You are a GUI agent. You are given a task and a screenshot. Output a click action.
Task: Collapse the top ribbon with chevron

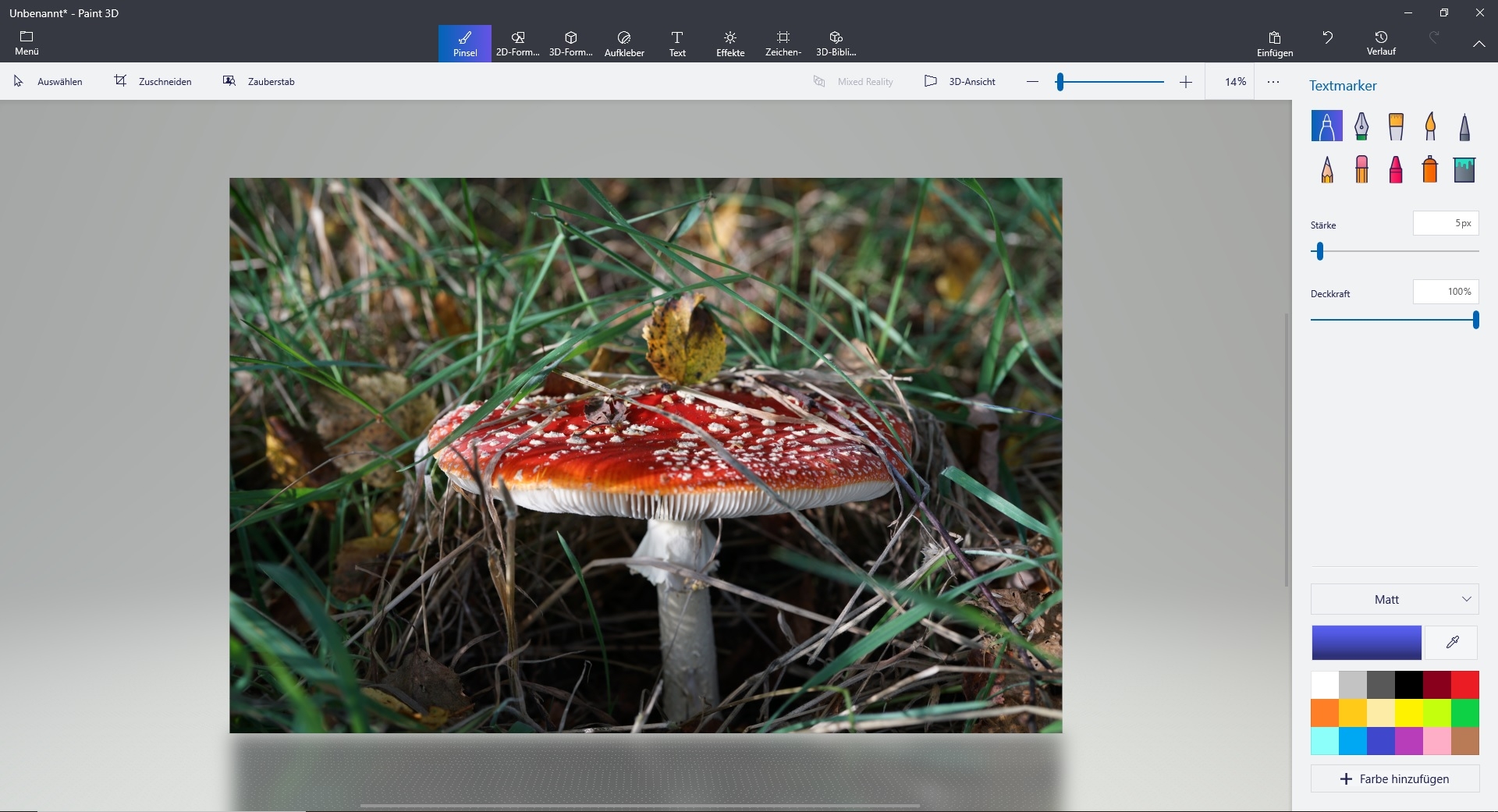pyautogui.click(x=1478, y=44)
